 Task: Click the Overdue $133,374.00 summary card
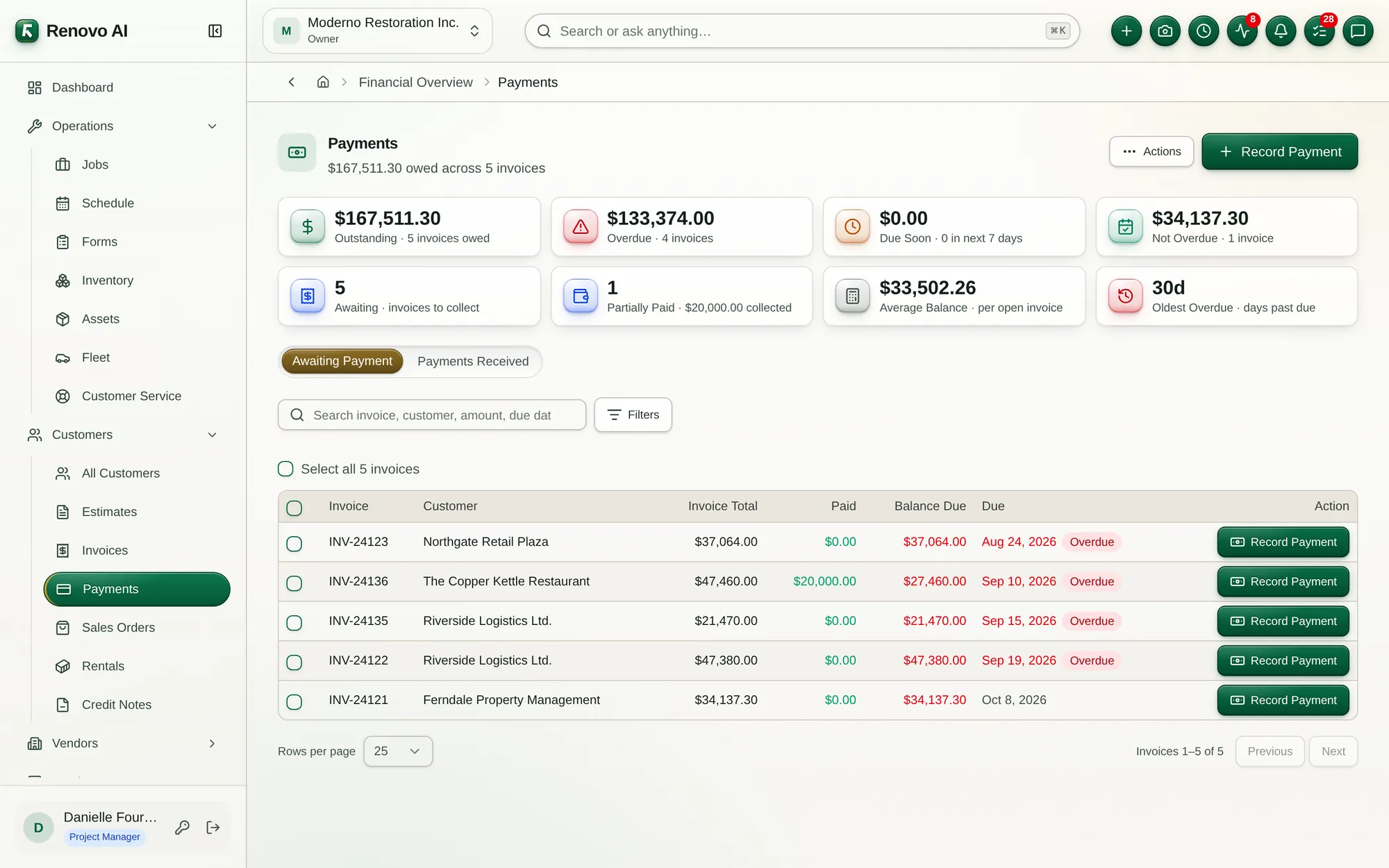point(681,226)
